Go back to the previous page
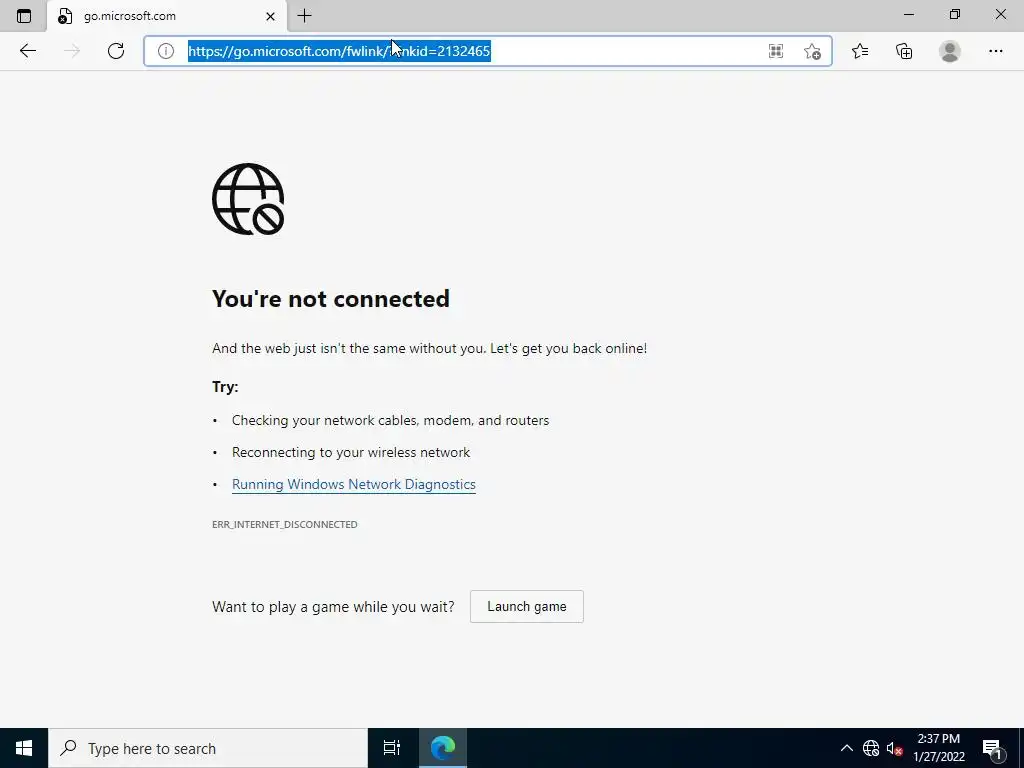 (27, 51)
